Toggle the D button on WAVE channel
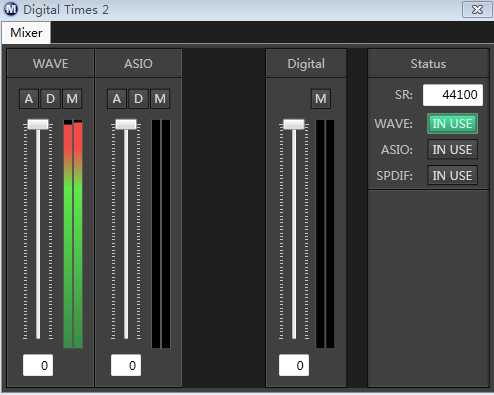Image resolution: width=494 pixels, height=395 pixels. [x=50, y=99]
